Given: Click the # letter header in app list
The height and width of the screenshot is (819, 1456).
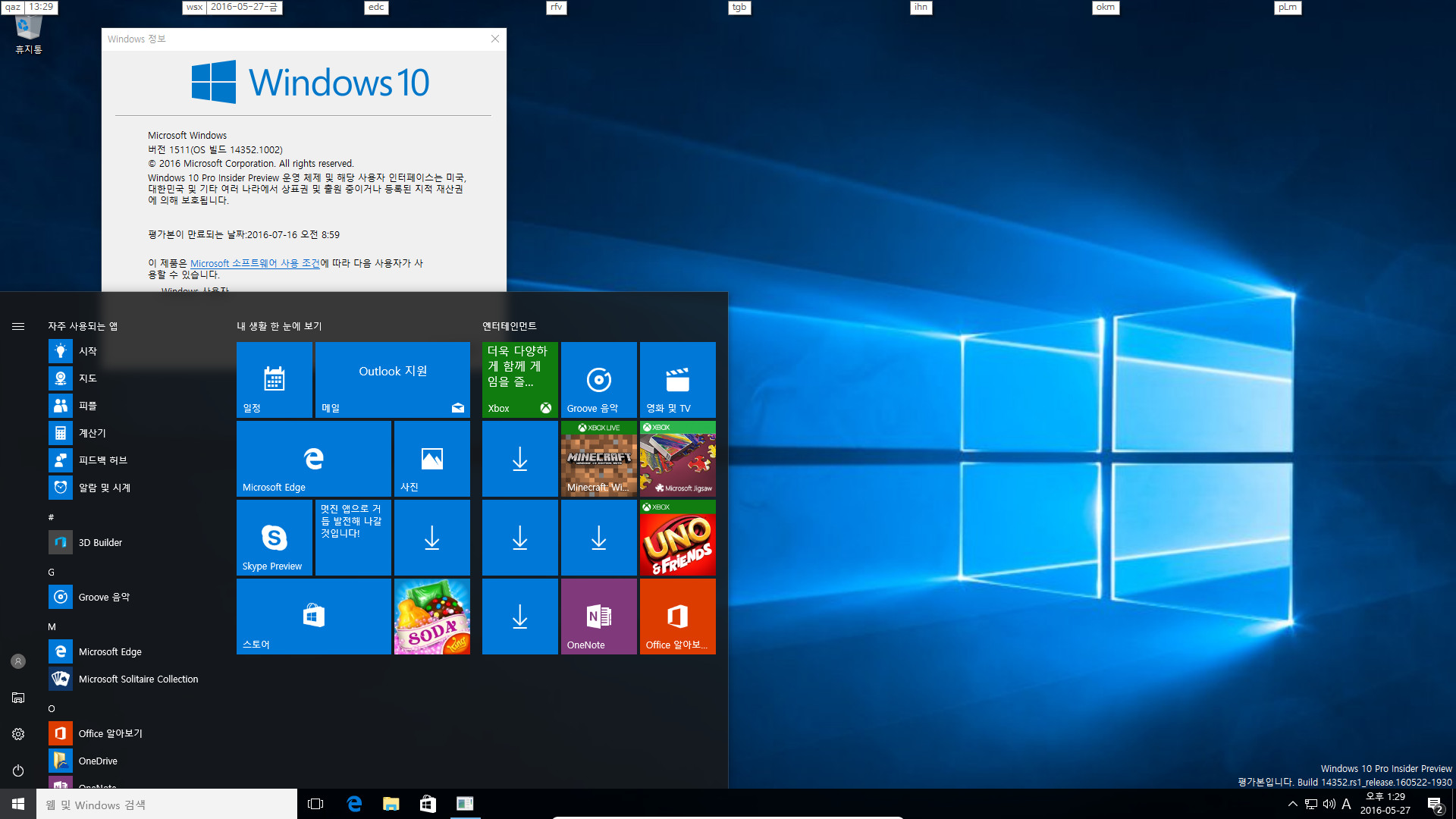Looking at the screenshot, I should [51, 517].
